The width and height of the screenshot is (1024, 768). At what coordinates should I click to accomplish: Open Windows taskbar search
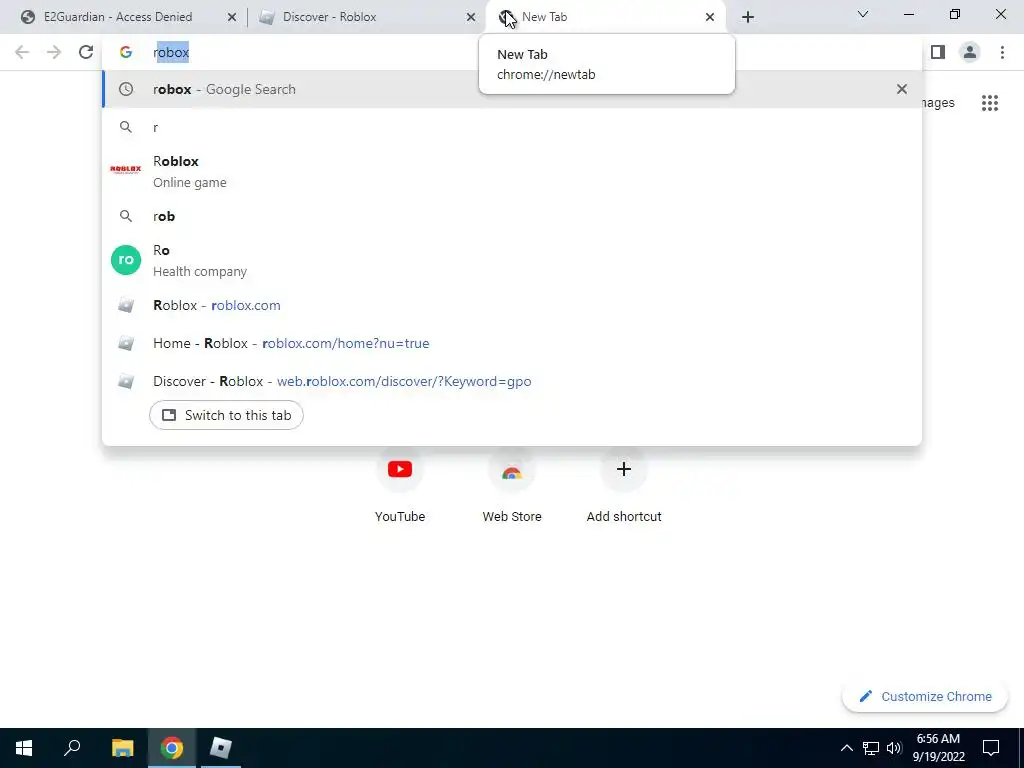[x=72, y=748]
